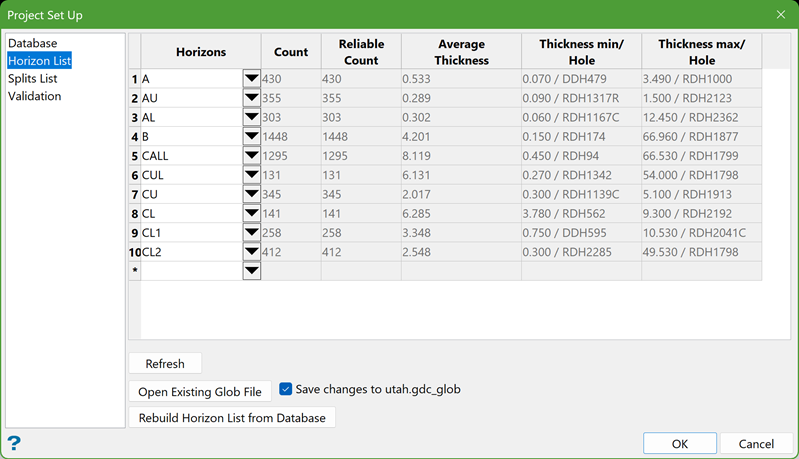
Task: Click the Refresh button
Action: (x=165, y=364)
